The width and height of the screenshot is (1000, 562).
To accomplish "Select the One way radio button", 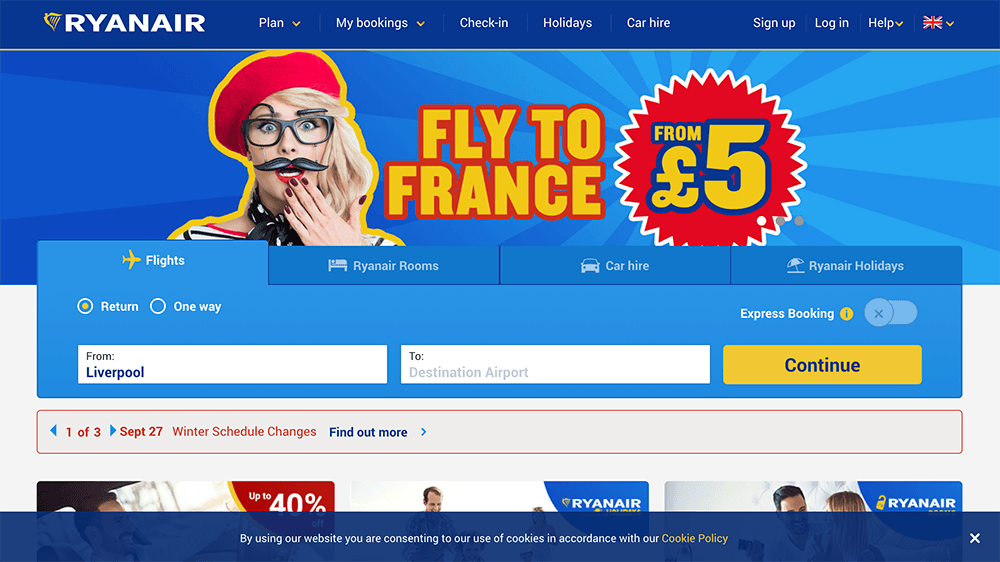I will [x=158, y=306].
